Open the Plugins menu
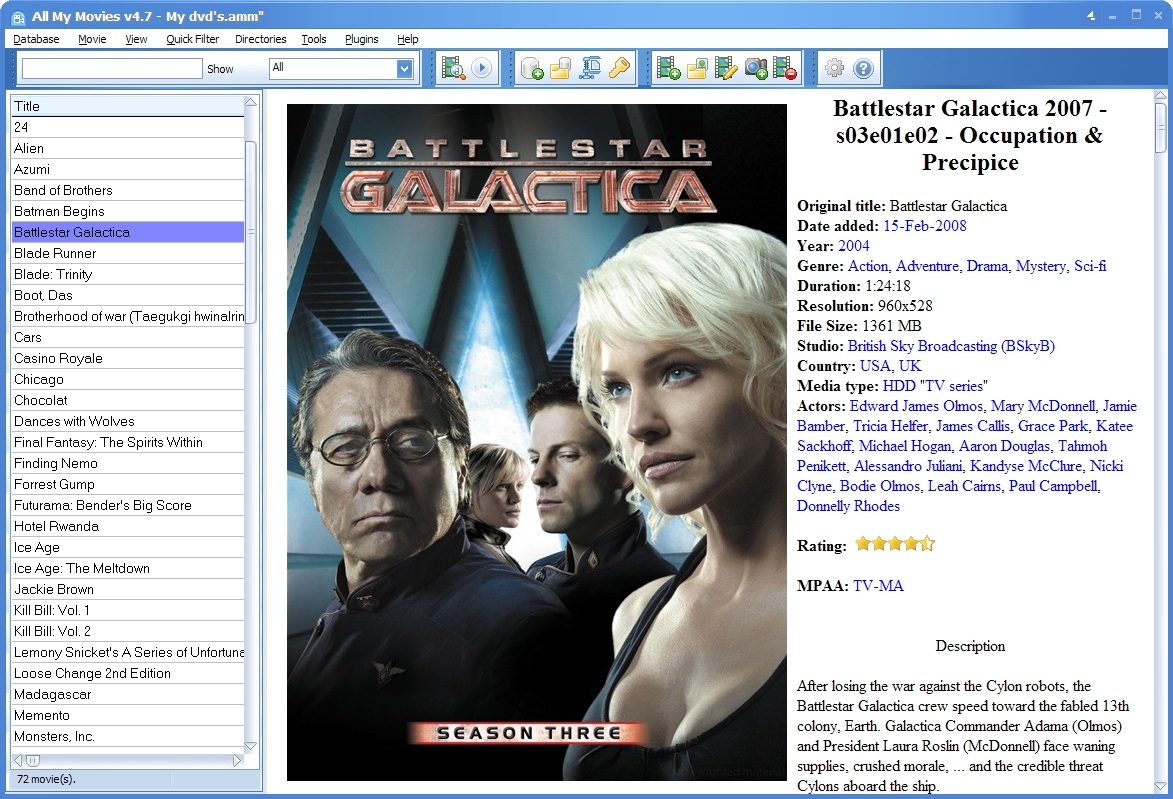This screenshot has width=1173, height=799. pyautogui.click(x=361, y=39)
